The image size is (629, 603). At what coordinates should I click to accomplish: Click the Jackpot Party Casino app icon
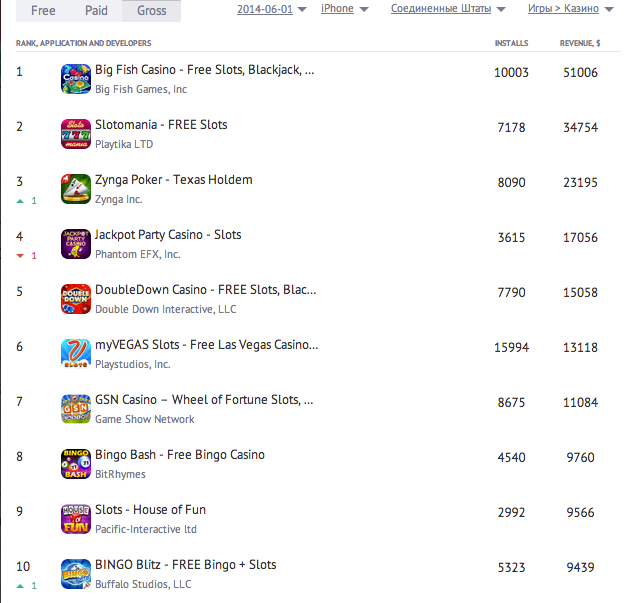(76, 244)
